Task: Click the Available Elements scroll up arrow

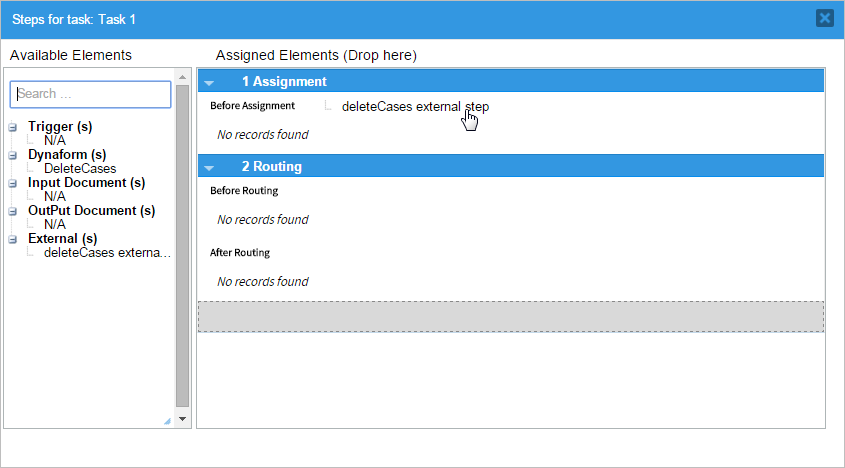Action: (182, 76)
